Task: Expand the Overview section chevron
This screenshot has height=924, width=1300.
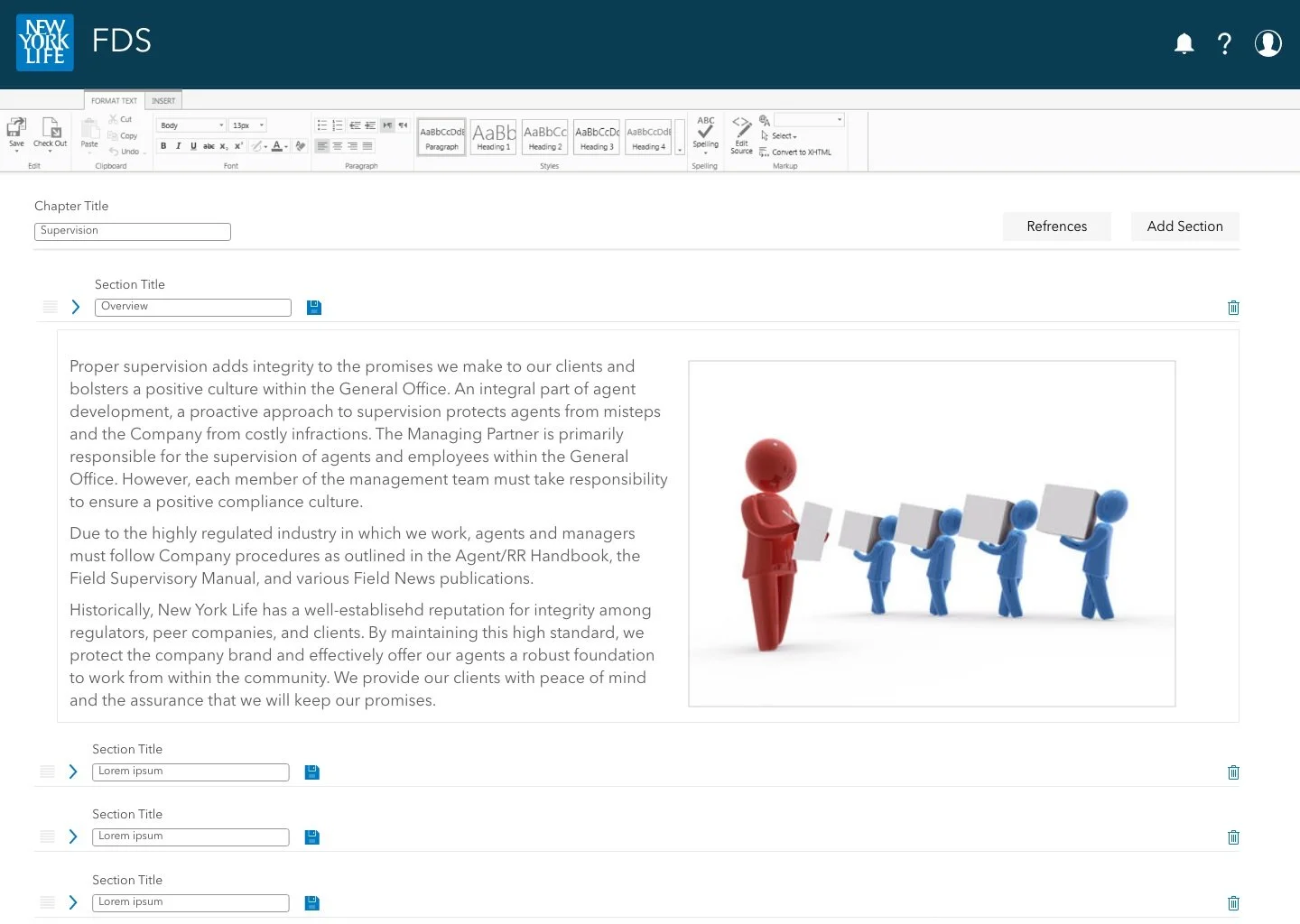Action: point(76,307)
